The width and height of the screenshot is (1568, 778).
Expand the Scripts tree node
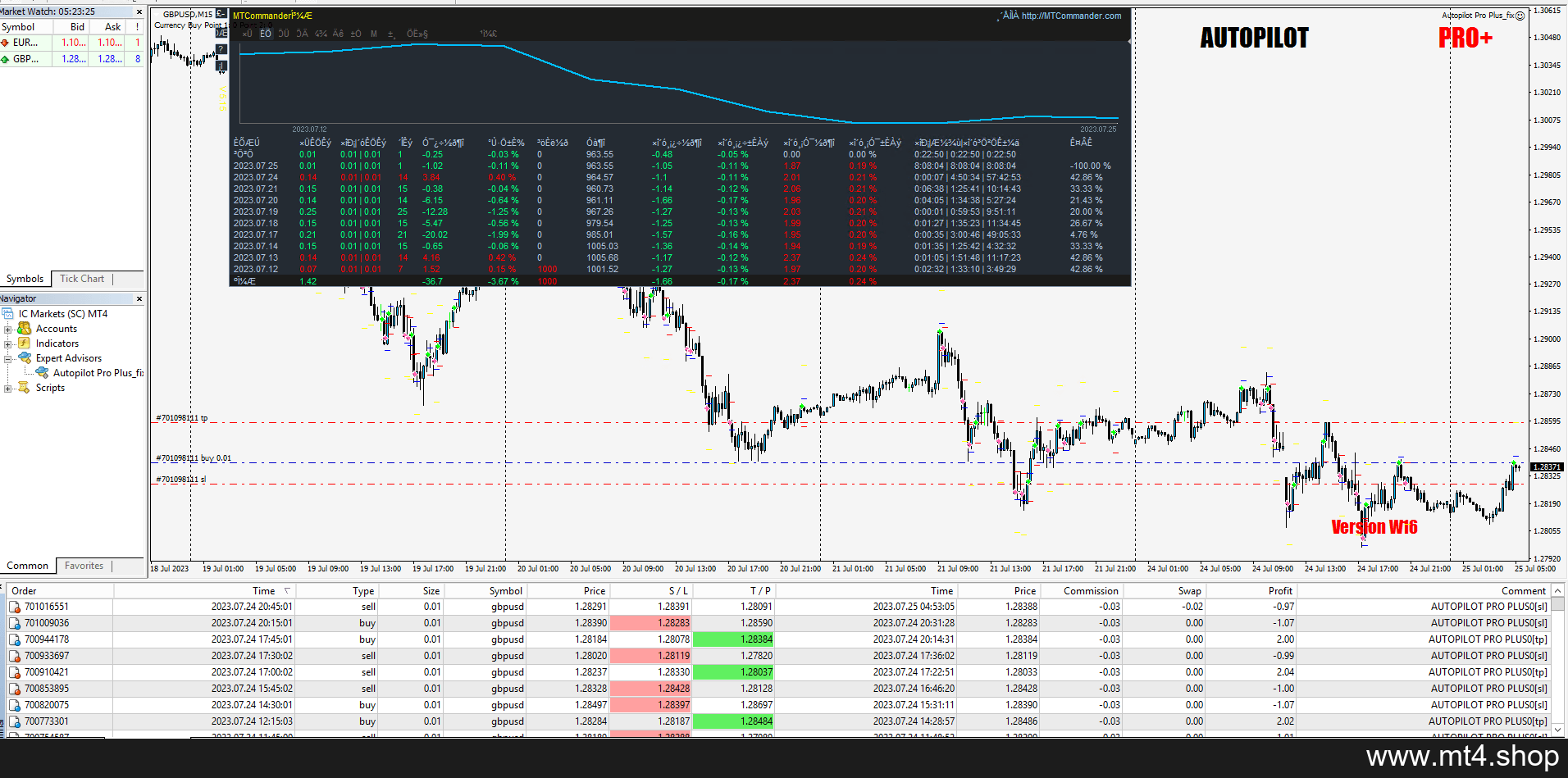[x=8, y=389]
